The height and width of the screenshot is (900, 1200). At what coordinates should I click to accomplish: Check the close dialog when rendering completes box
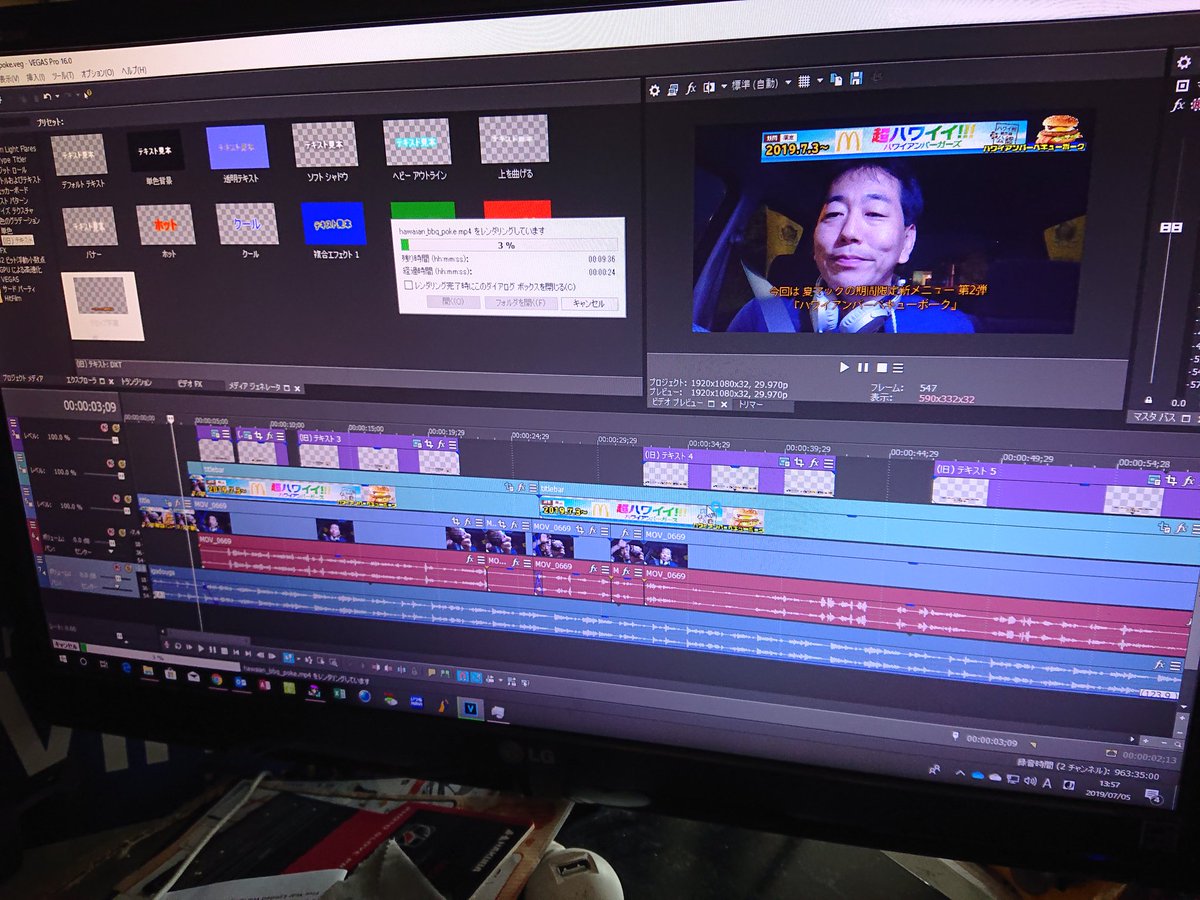coord(408,285)
